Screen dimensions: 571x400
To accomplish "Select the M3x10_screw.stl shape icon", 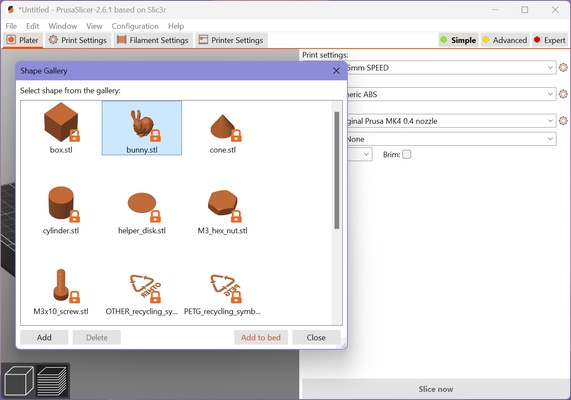I will pyautogui.click(x=66, y=286).
